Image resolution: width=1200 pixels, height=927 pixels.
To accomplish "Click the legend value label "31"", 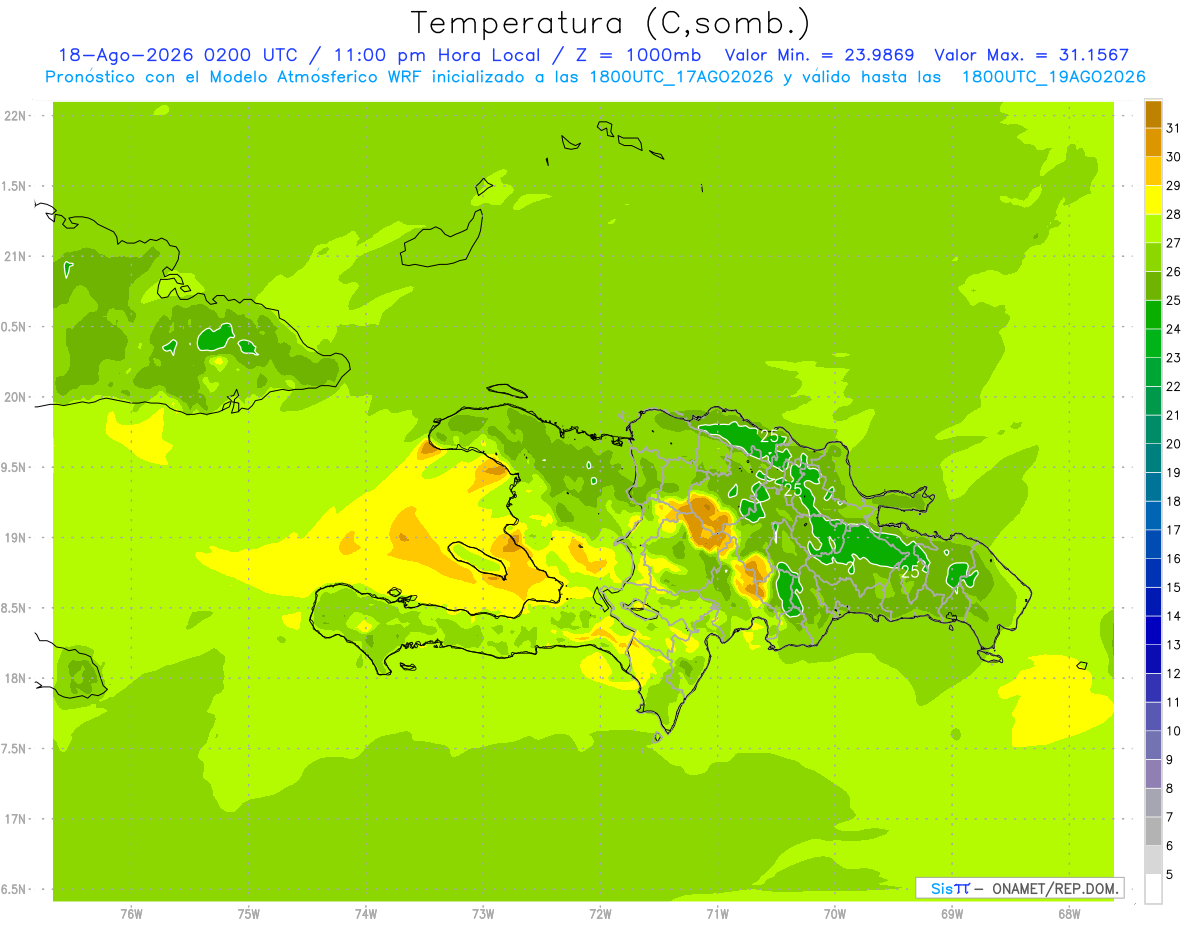I will (1173, 128).
